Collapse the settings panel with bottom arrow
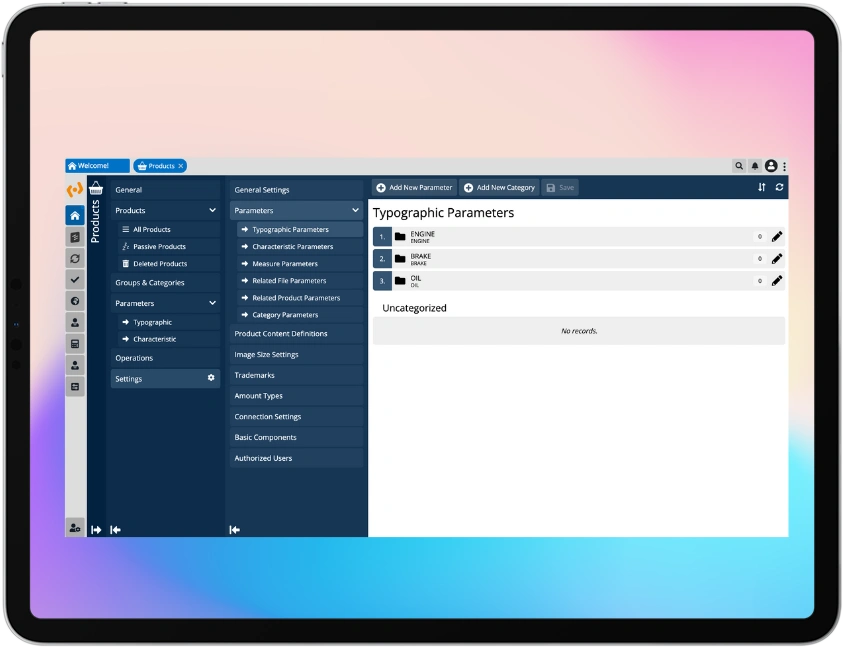 click(235, 530)
